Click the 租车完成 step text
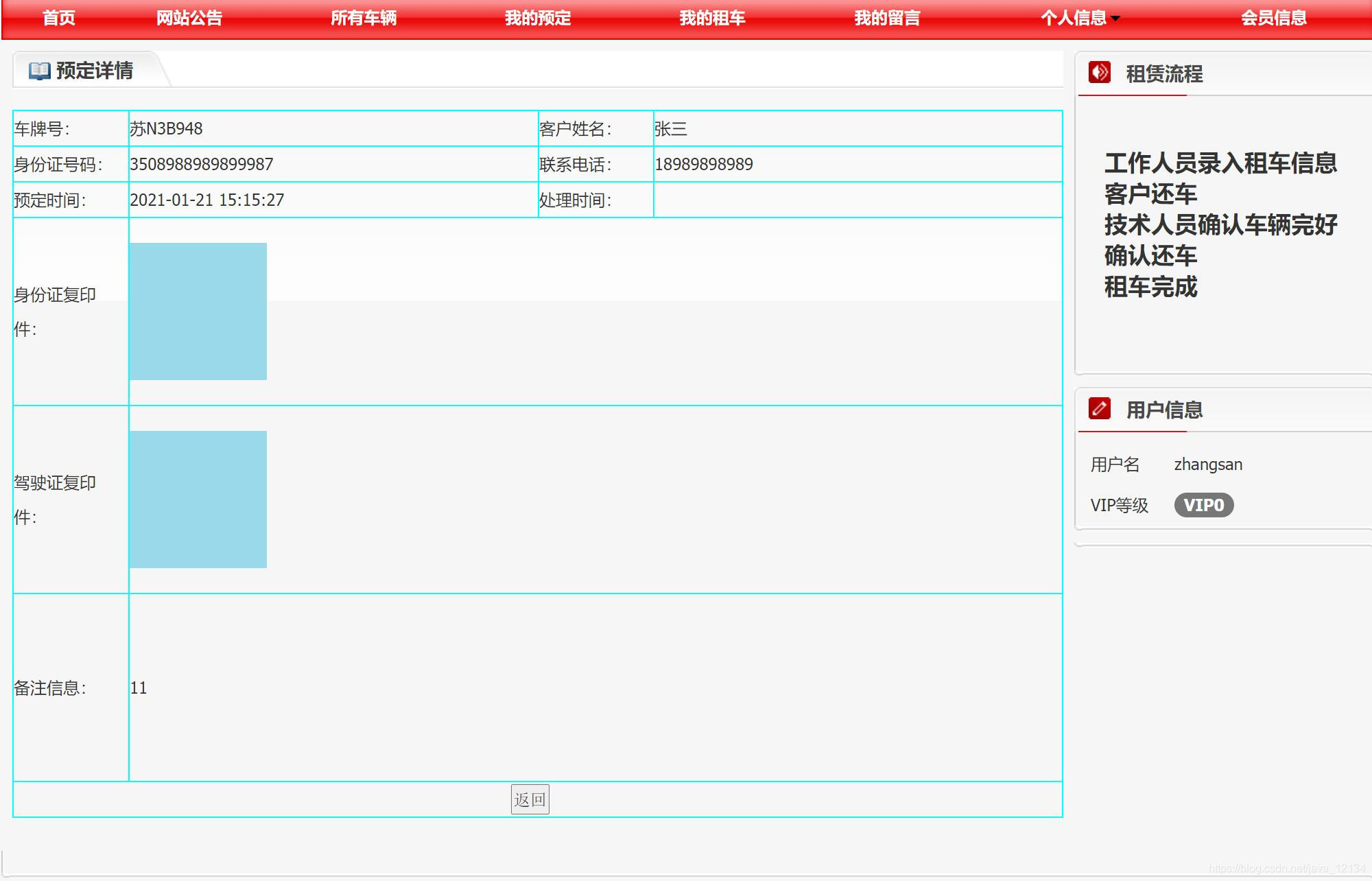 pyautogui.click(x=1150, y=287)
